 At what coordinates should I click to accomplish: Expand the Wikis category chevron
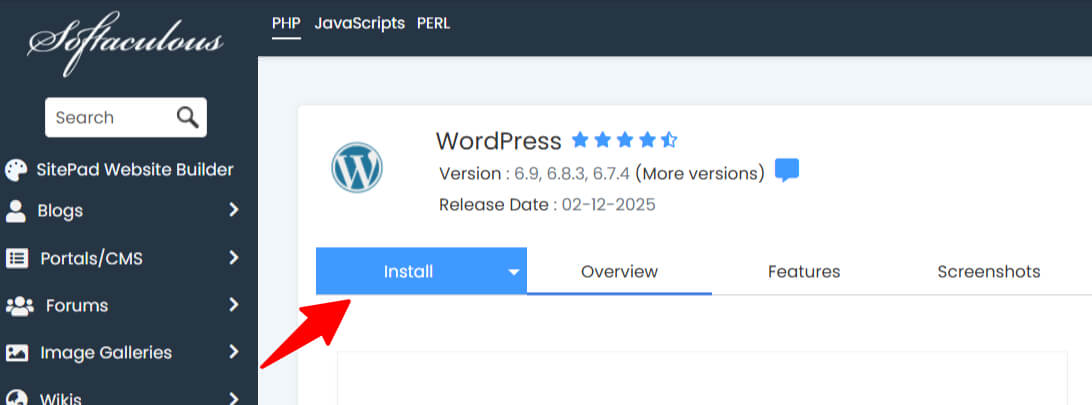(x=234, y=399)
